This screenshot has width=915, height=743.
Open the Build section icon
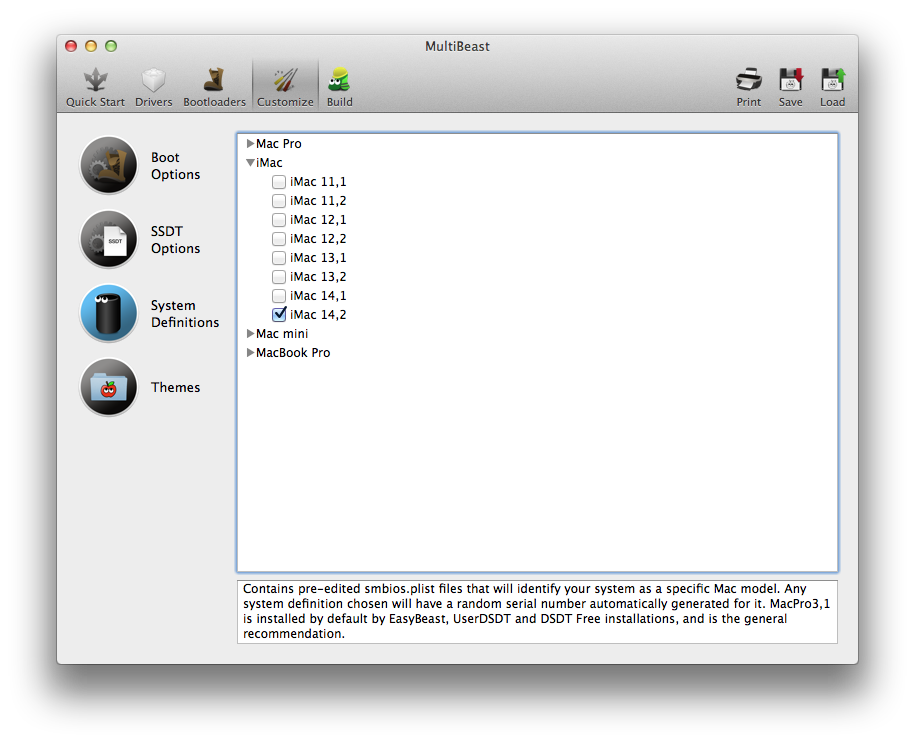pyautogui.click(x=339, y=80)
